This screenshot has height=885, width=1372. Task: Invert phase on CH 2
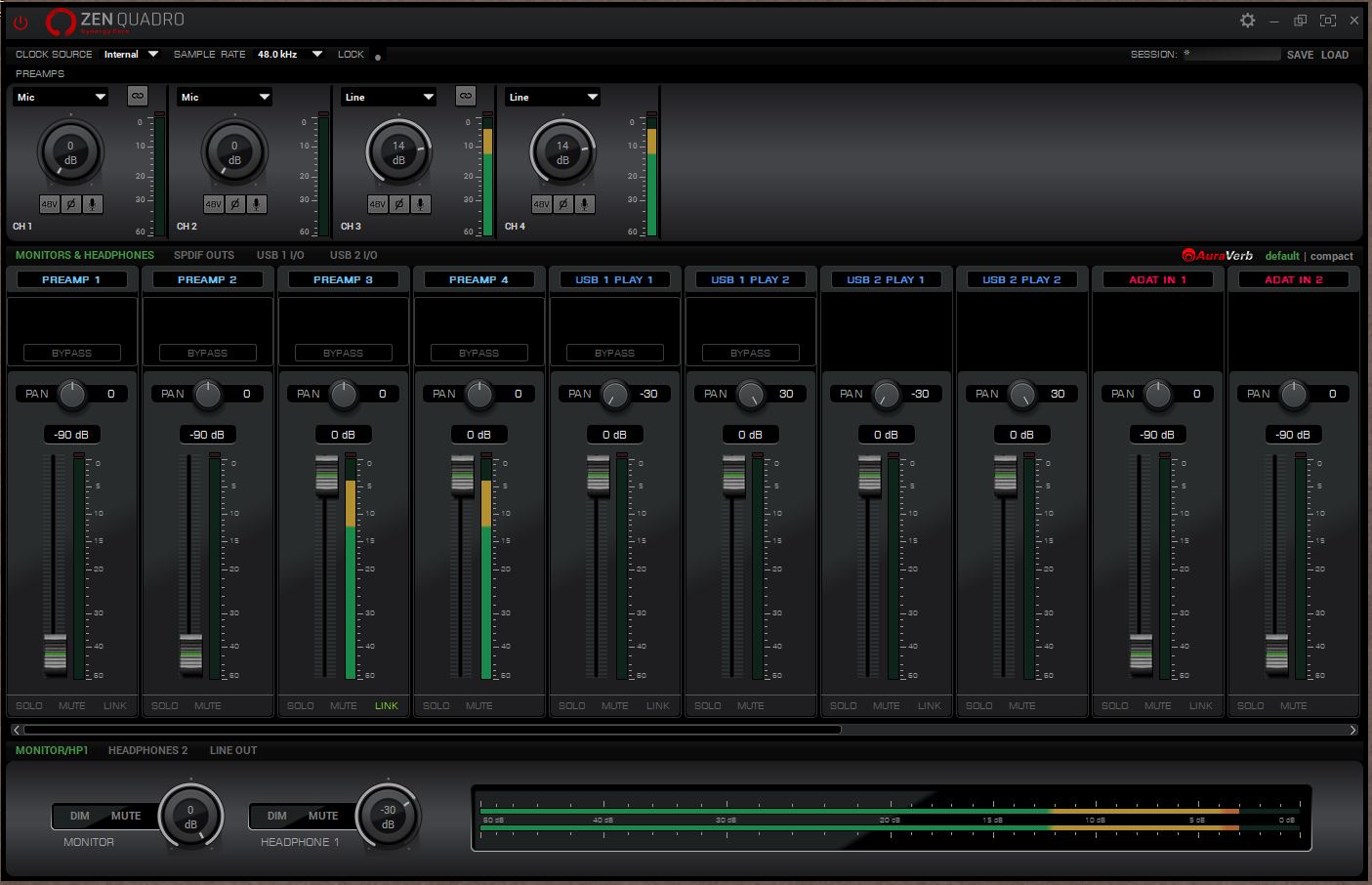click(x=235, y=204)
